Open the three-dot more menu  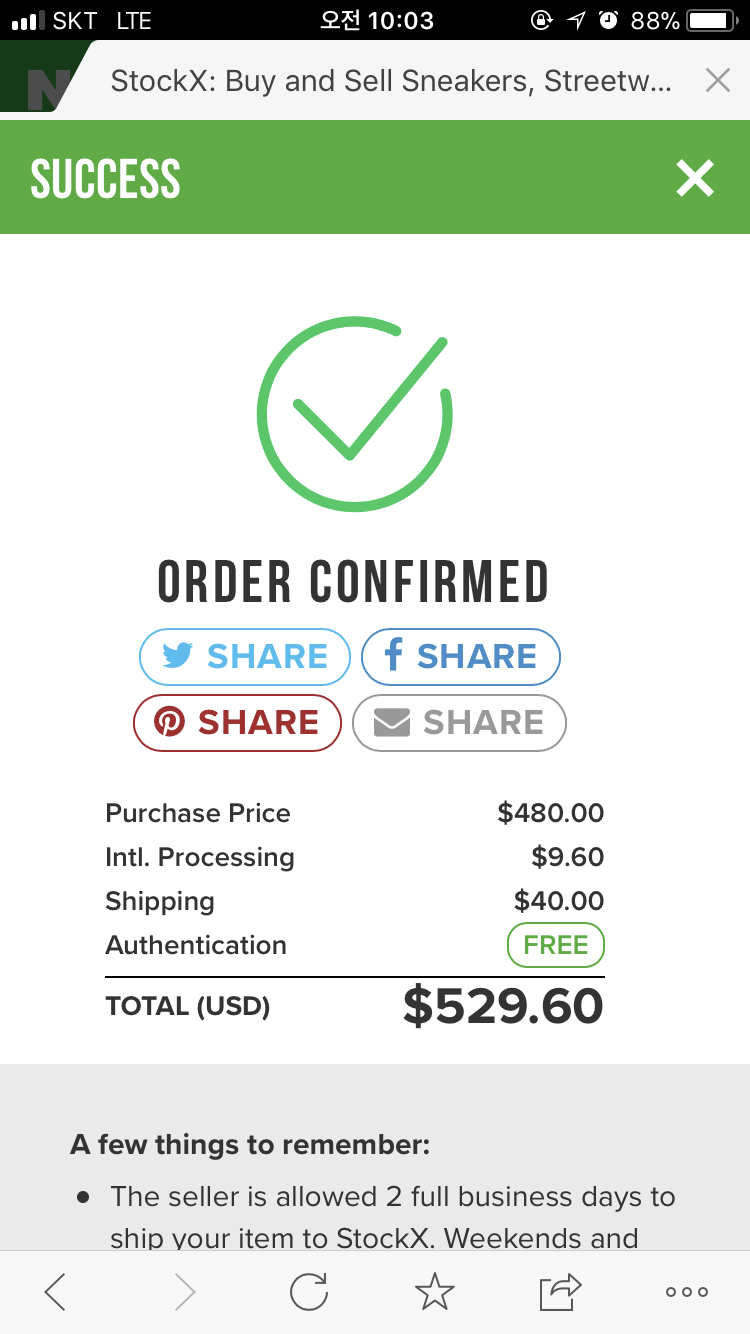[687, 1292]
